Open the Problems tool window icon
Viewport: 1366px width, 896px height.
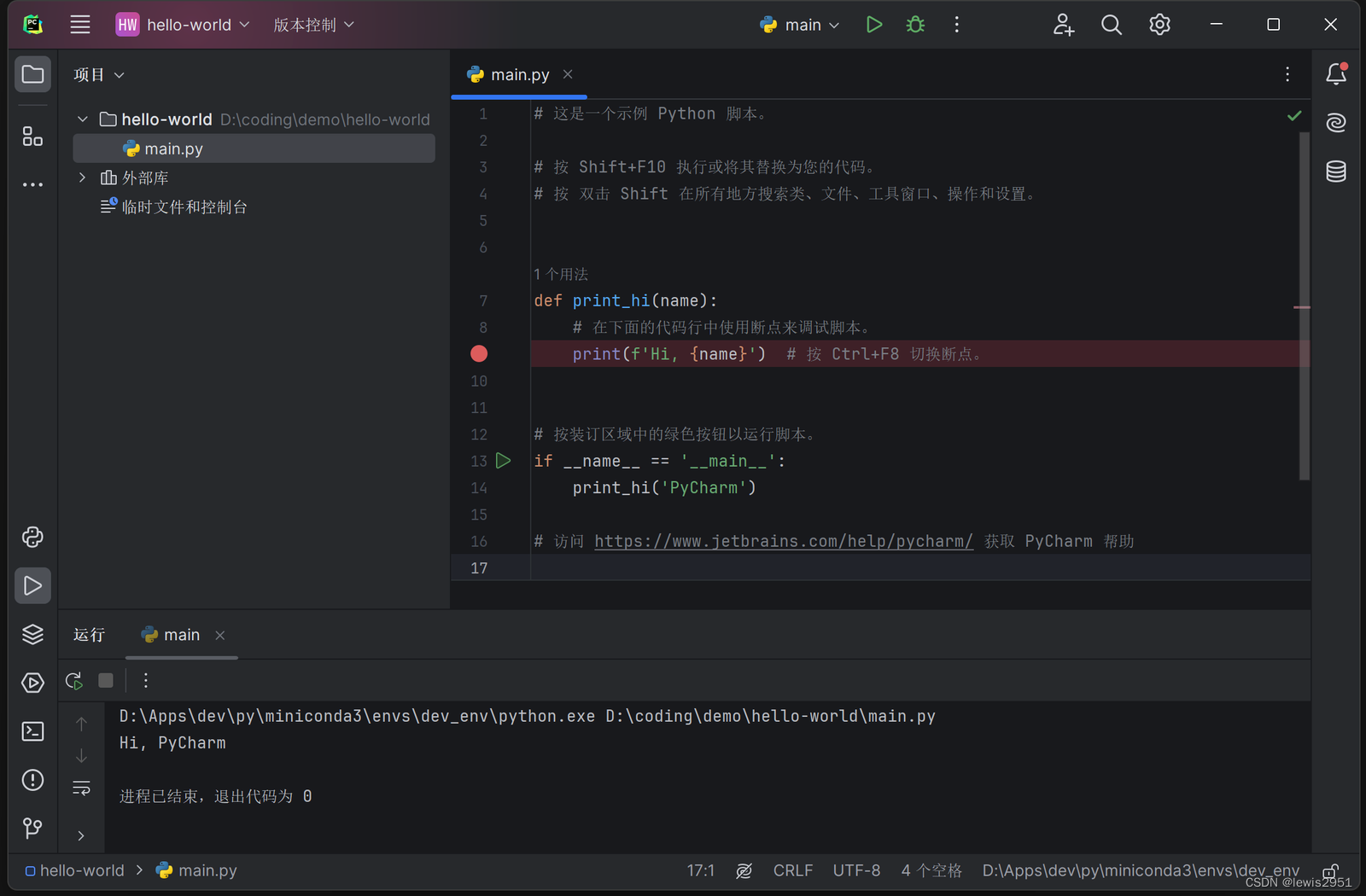click(x=32, y=780)
